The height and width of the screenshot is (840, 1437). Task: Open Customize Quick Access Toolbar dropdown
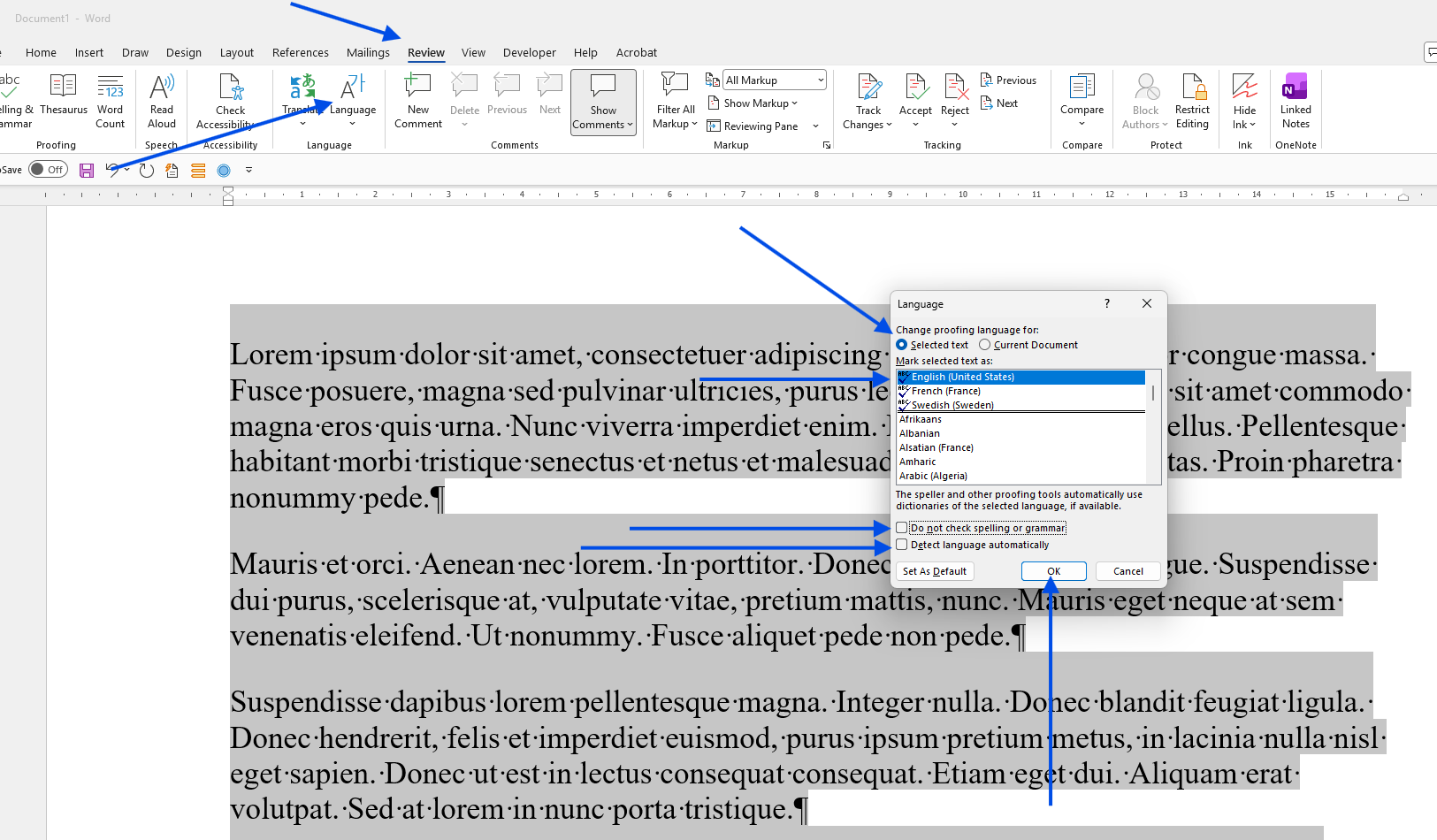249,170
